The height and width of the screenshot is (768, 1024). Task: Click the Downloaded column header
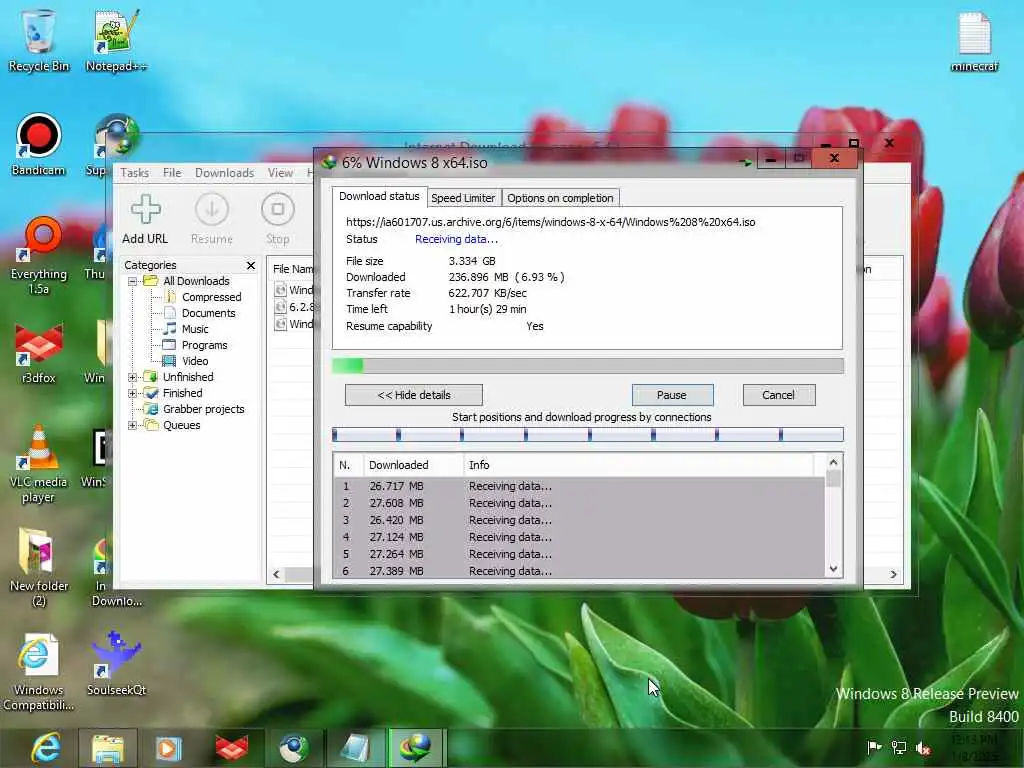click(413, 465)
